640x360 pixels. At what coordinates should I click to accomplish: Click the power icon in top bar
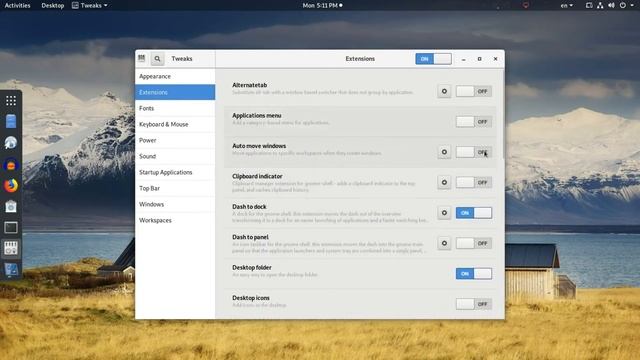point(622,5)
